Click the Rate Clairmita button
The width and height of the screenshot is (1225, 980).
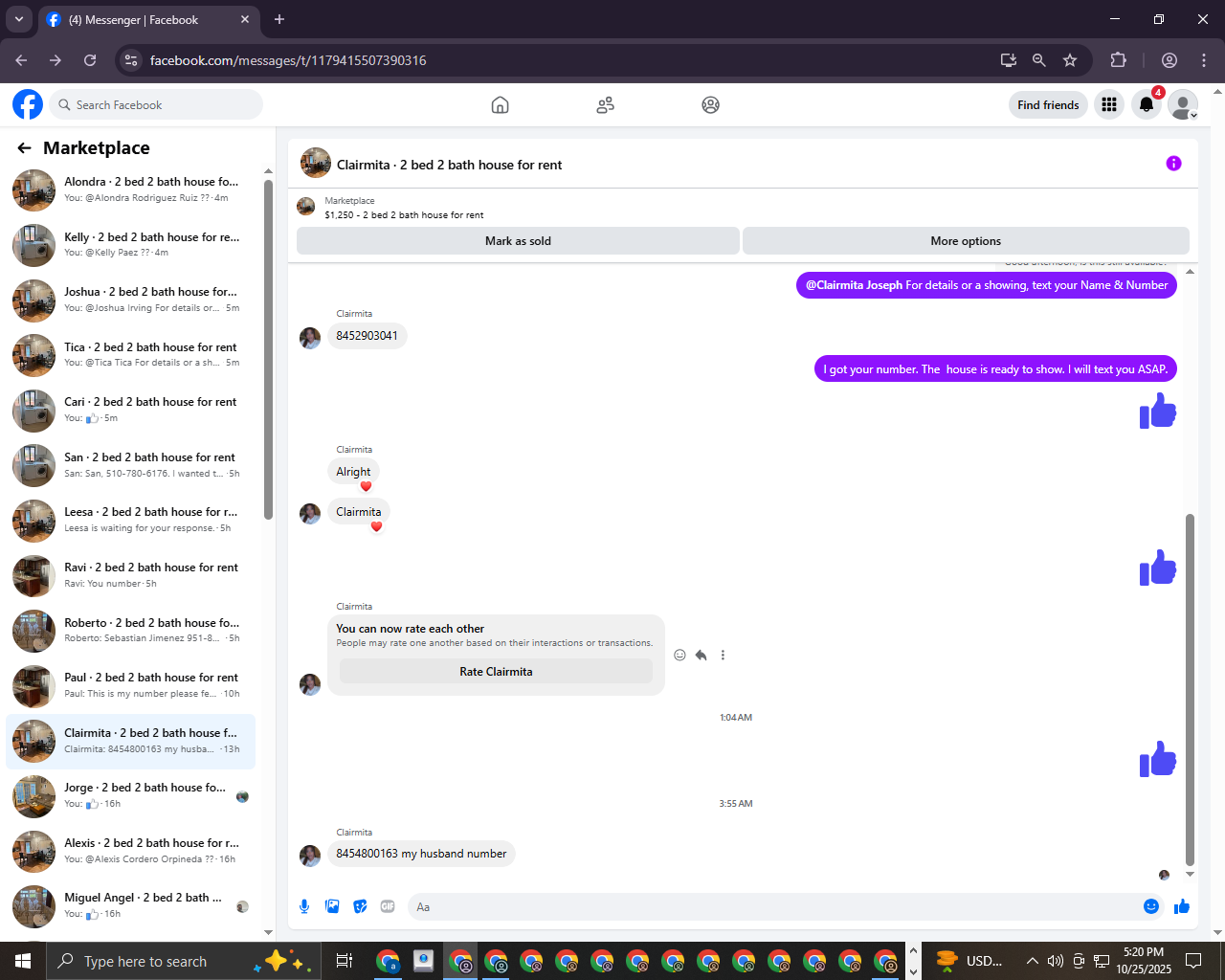point(496,672)
